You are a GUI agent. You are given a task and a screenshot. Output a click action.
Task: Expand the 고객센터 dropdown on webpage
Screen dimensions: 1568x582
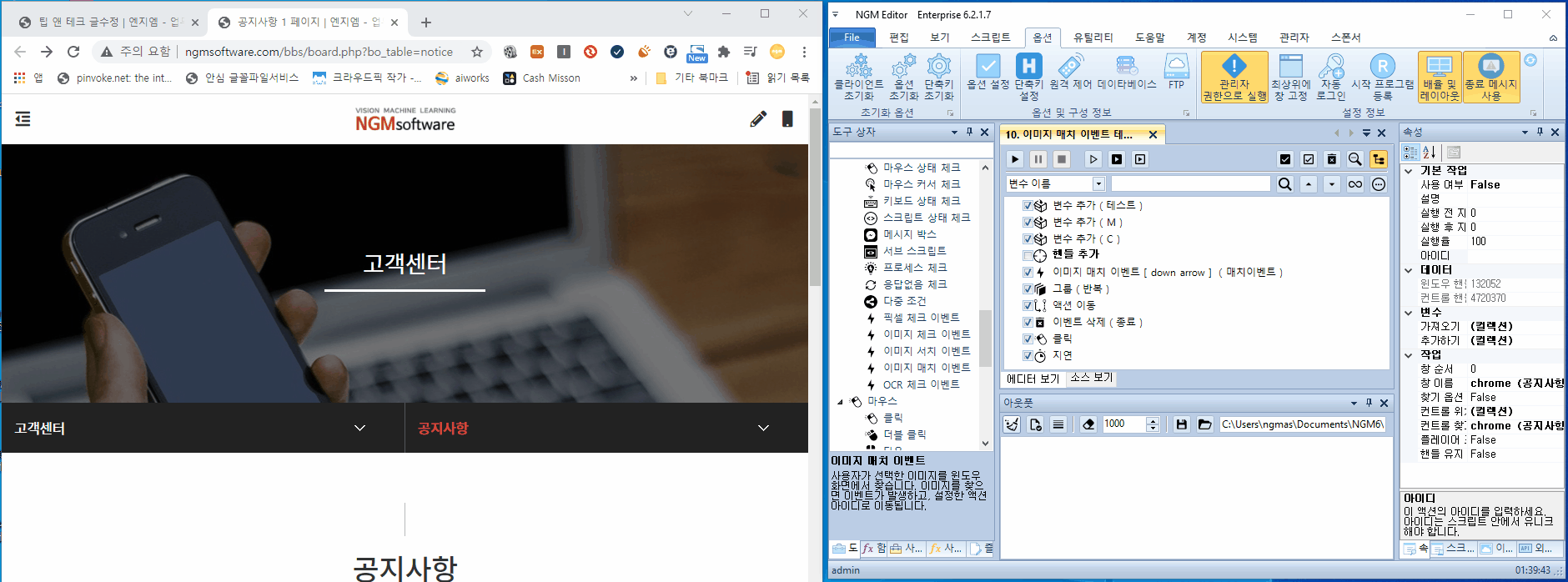tap(359, 428)
